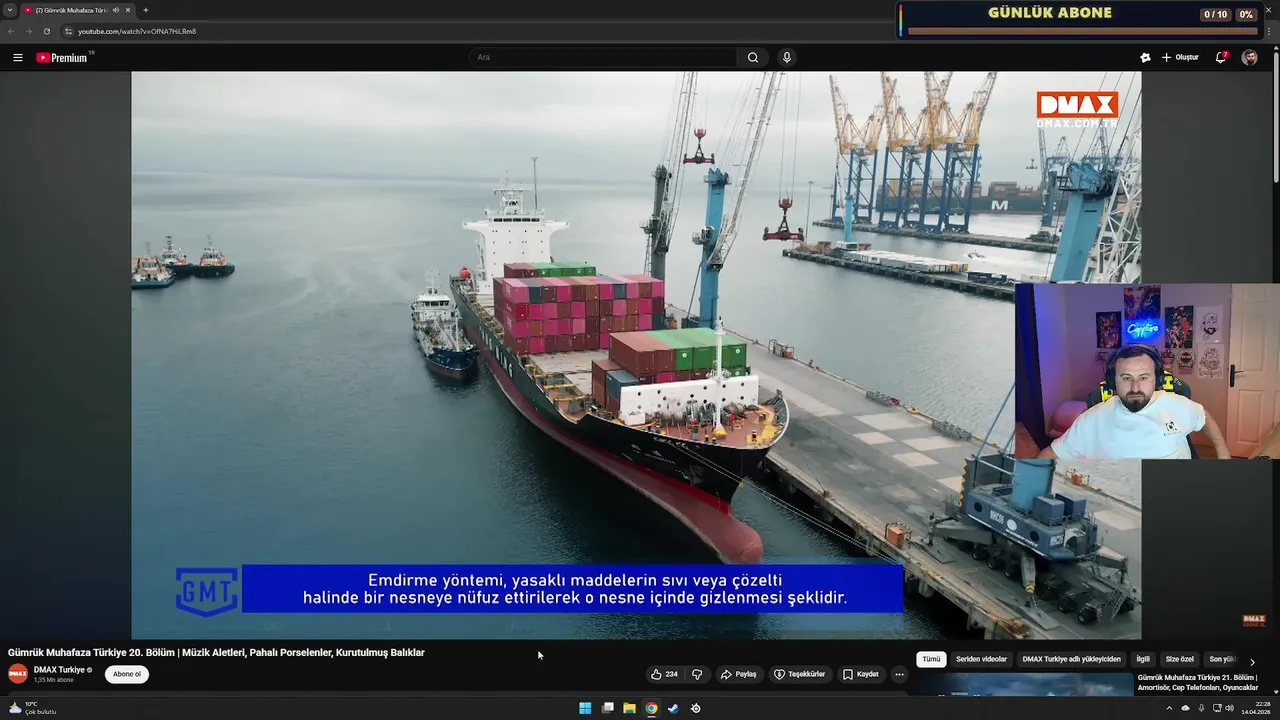Open the notifications bell
Screen dimensions: 1280x720
[1221, 57]
